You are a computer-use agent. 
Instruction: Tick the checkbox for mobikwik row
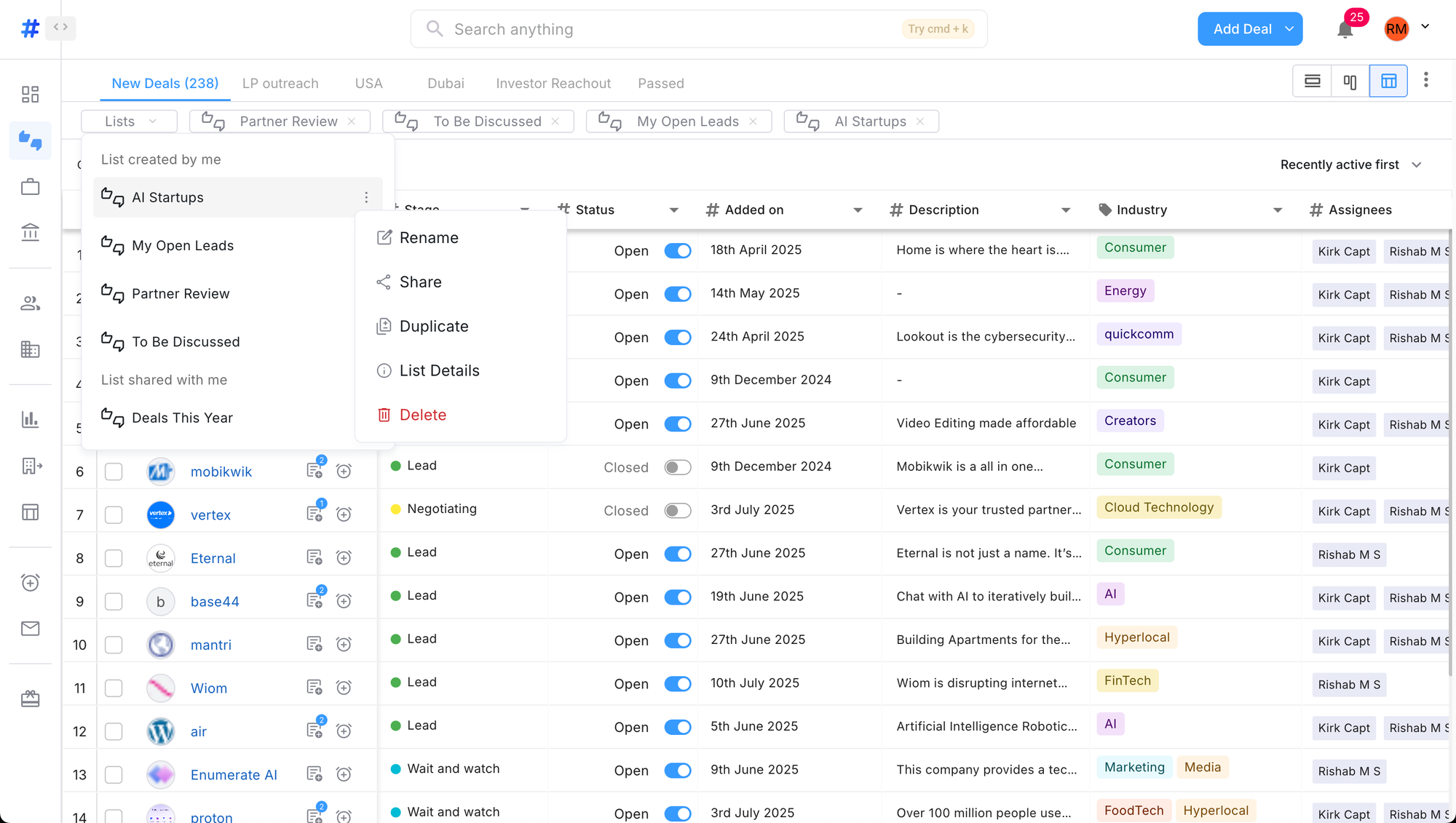point(114,472)
